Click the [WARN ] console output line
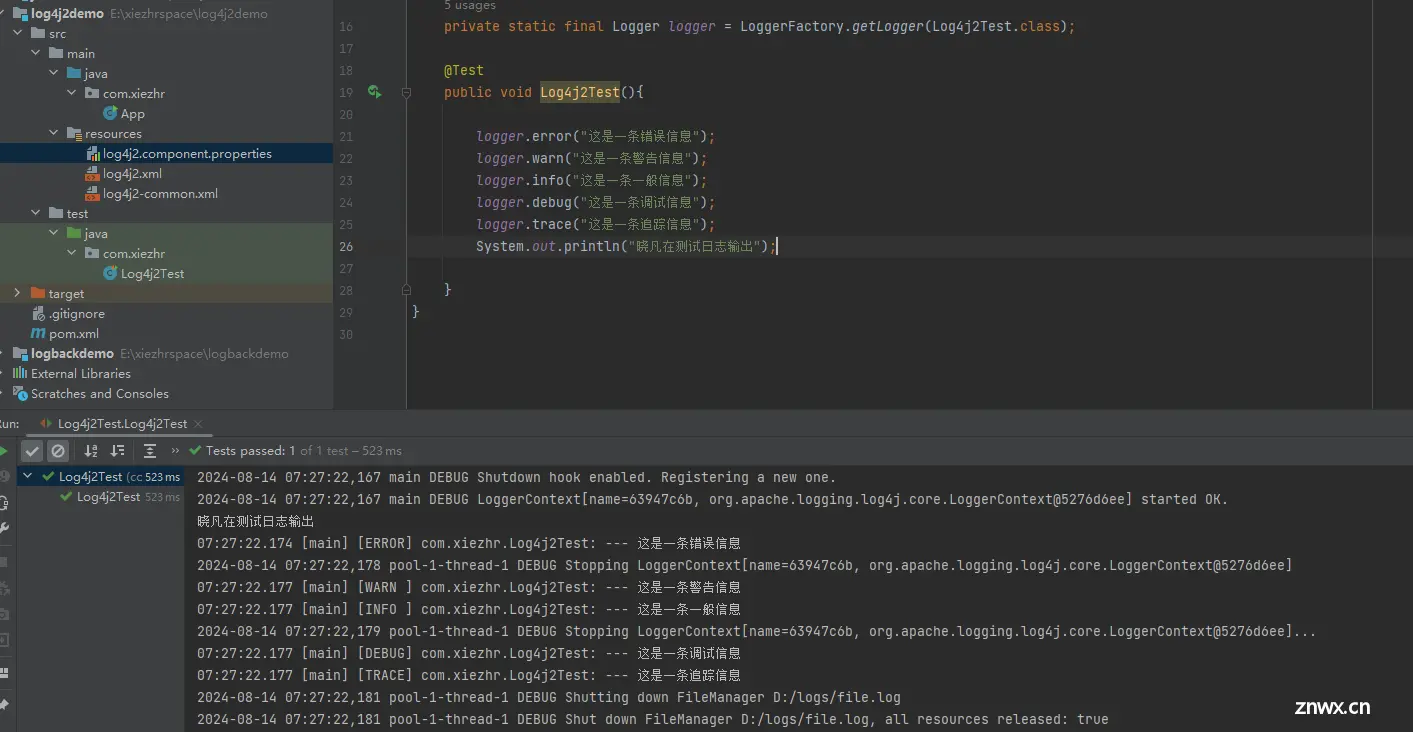The height and width of the screenshot is (732, 1413). tap(469, 587)
